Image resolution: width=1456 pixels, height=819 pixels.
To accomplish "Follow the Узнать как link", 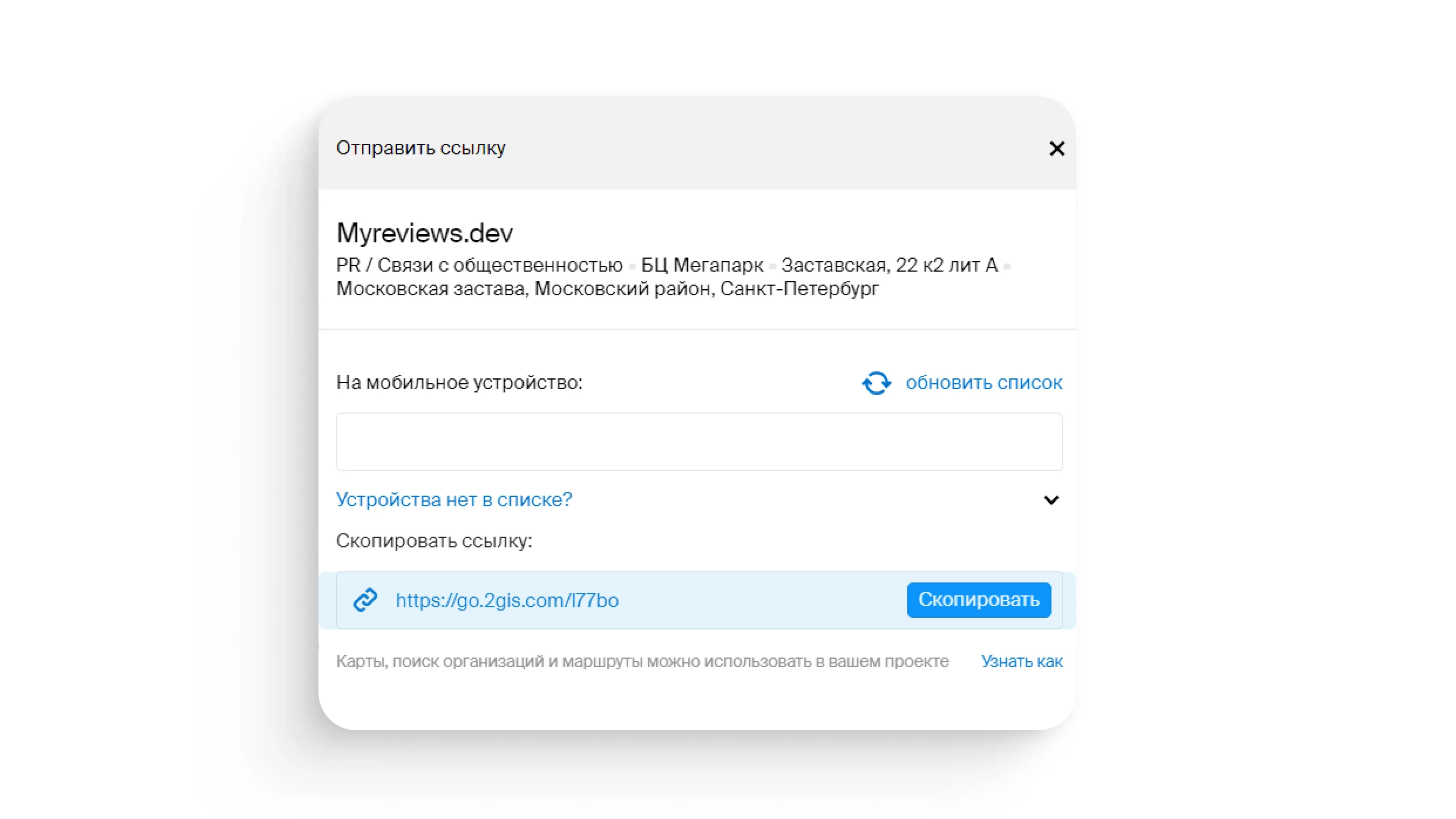I will tap(1022, 661).
